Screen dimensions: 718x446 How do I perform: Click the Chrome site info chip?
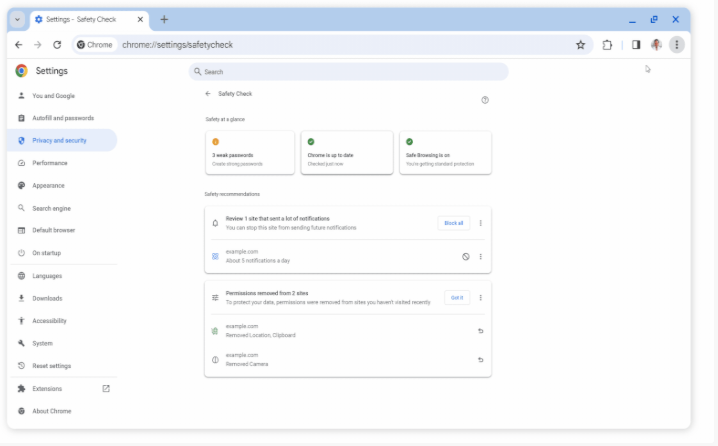point(95,45)
